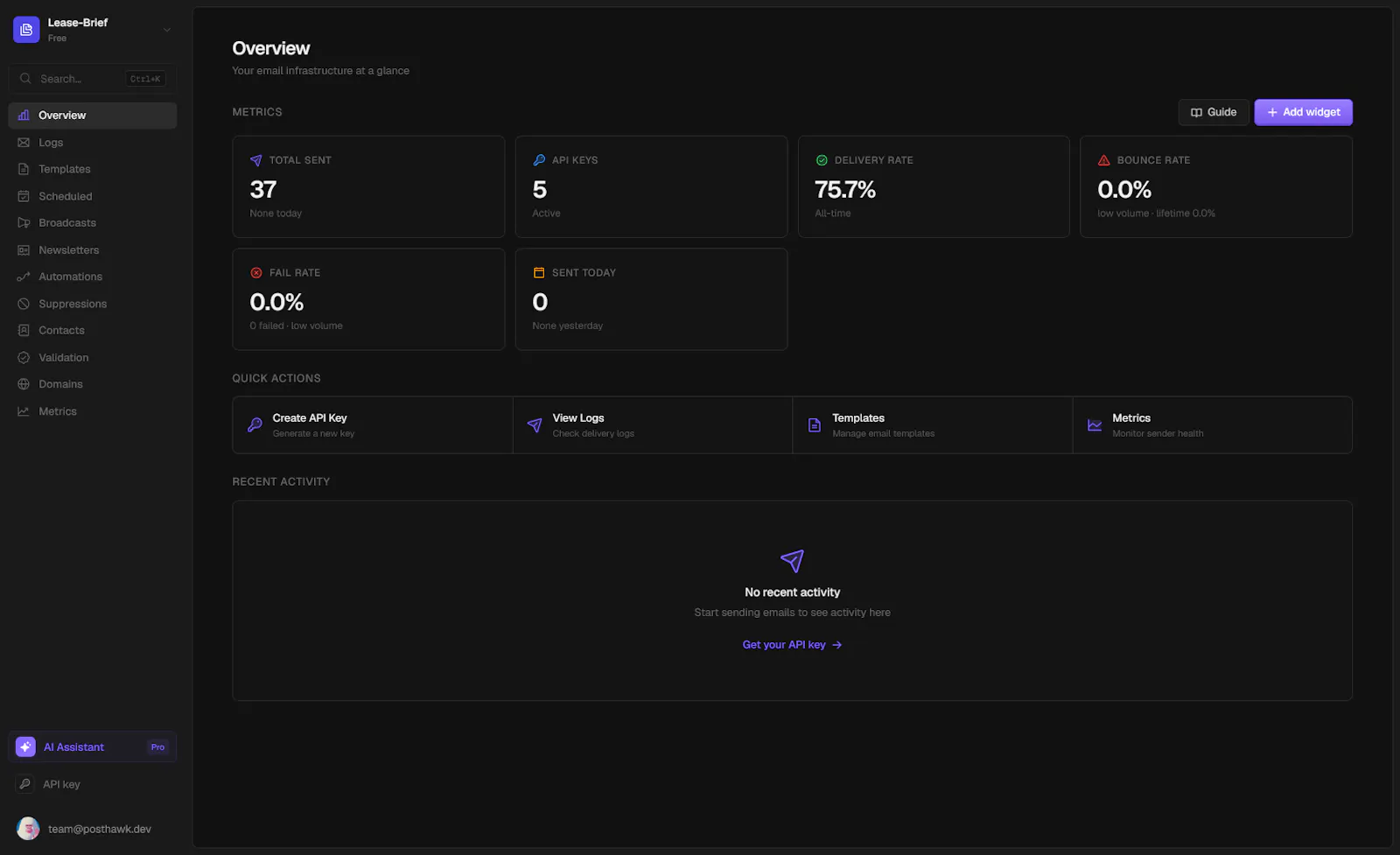Click the API Keys key icon
Screen dimensions: 1400x855
click(x=539, y=160)
